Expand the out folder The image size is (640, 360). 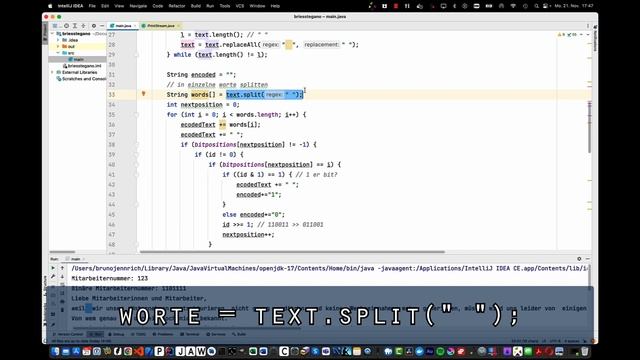pyautogui.click(x=58, y=47)
